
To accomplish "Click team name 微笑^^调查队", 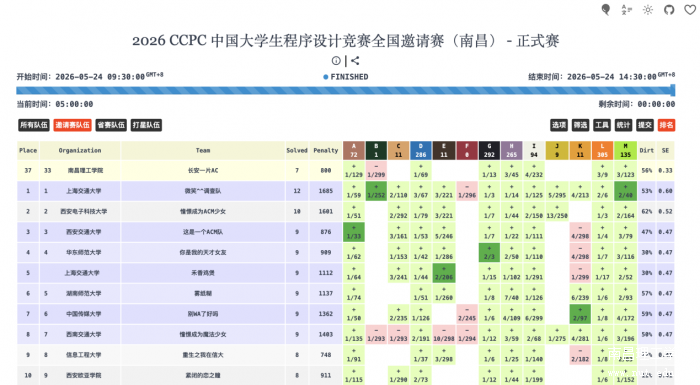I will pyautogui.click(x=203, y=191).
